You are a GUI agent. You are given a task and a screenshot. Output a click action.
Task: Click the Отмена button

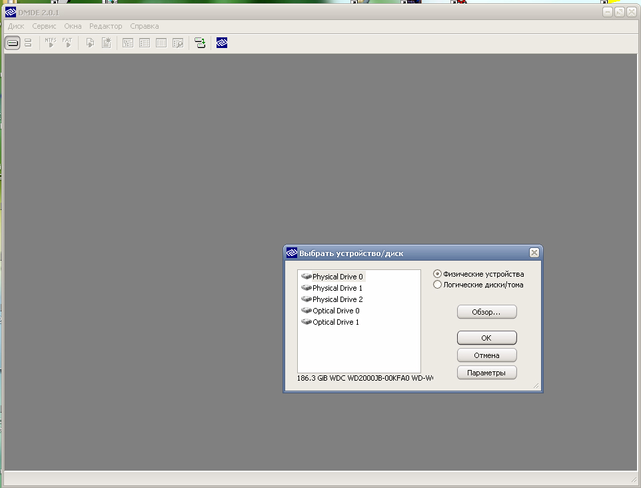point(486,355)
